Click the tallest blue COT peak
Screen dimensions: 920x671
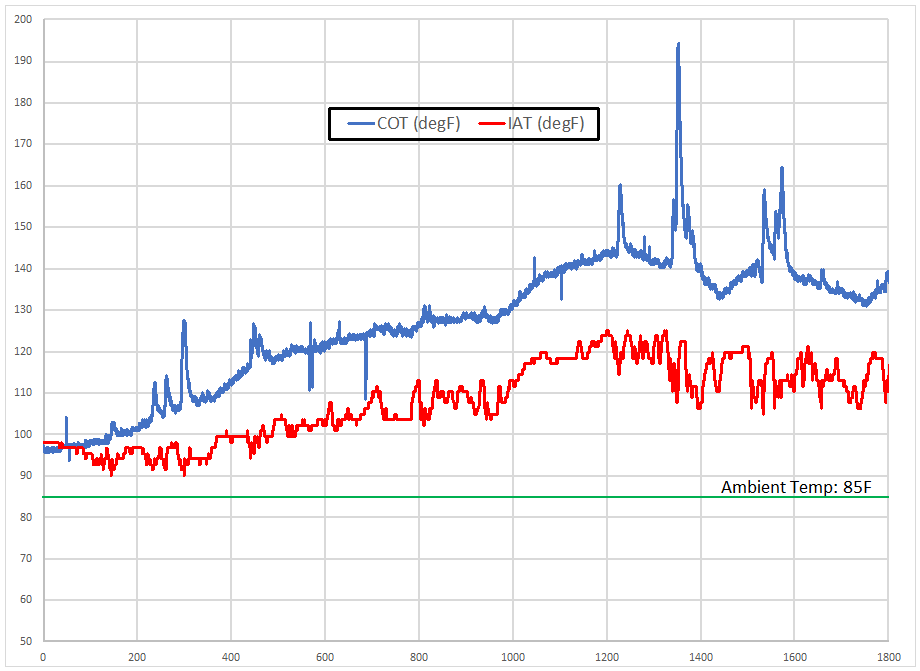678,46
